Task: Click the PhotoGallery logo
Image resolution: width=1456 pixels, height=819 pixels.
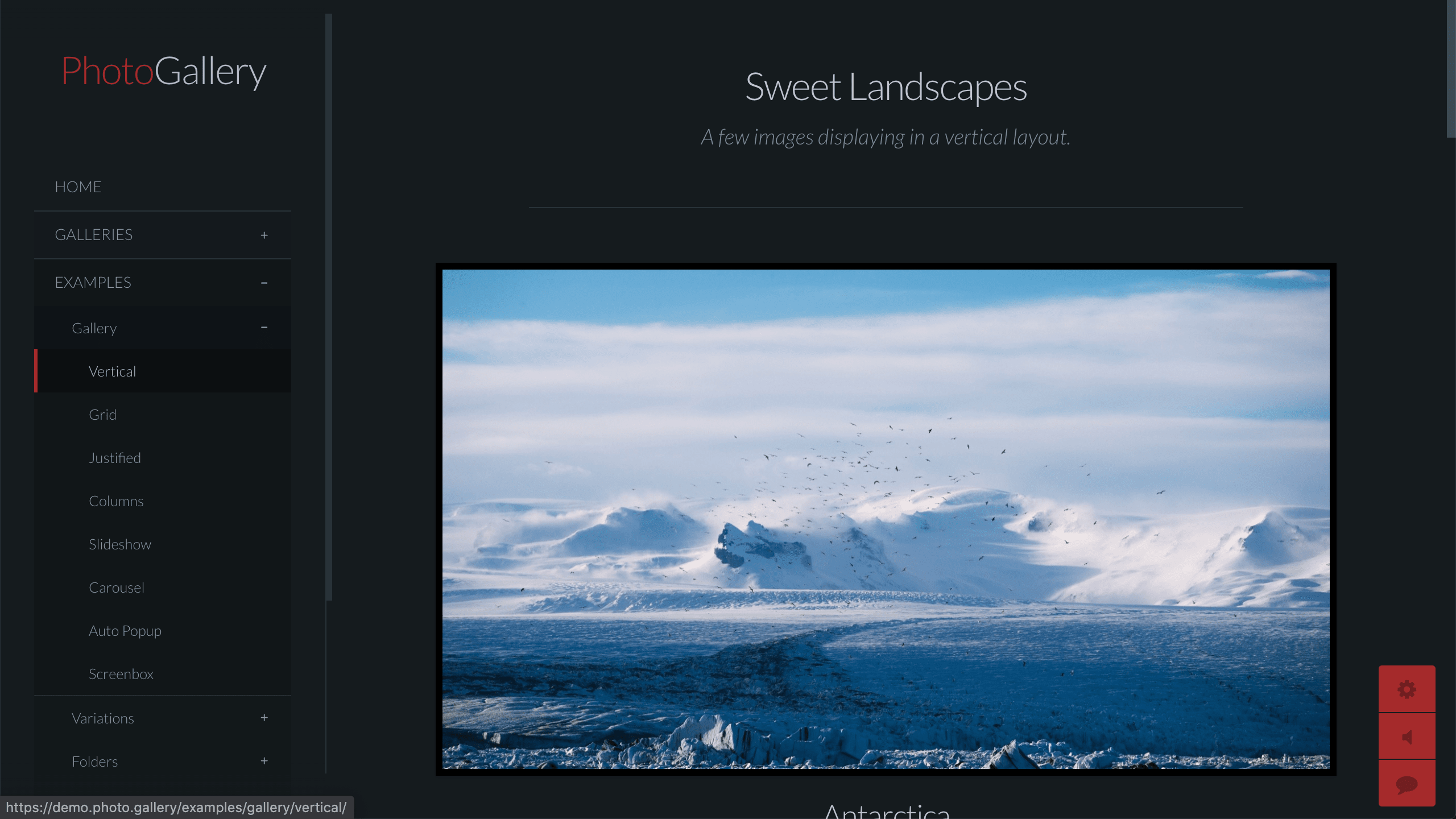Action: coord(163,71)
